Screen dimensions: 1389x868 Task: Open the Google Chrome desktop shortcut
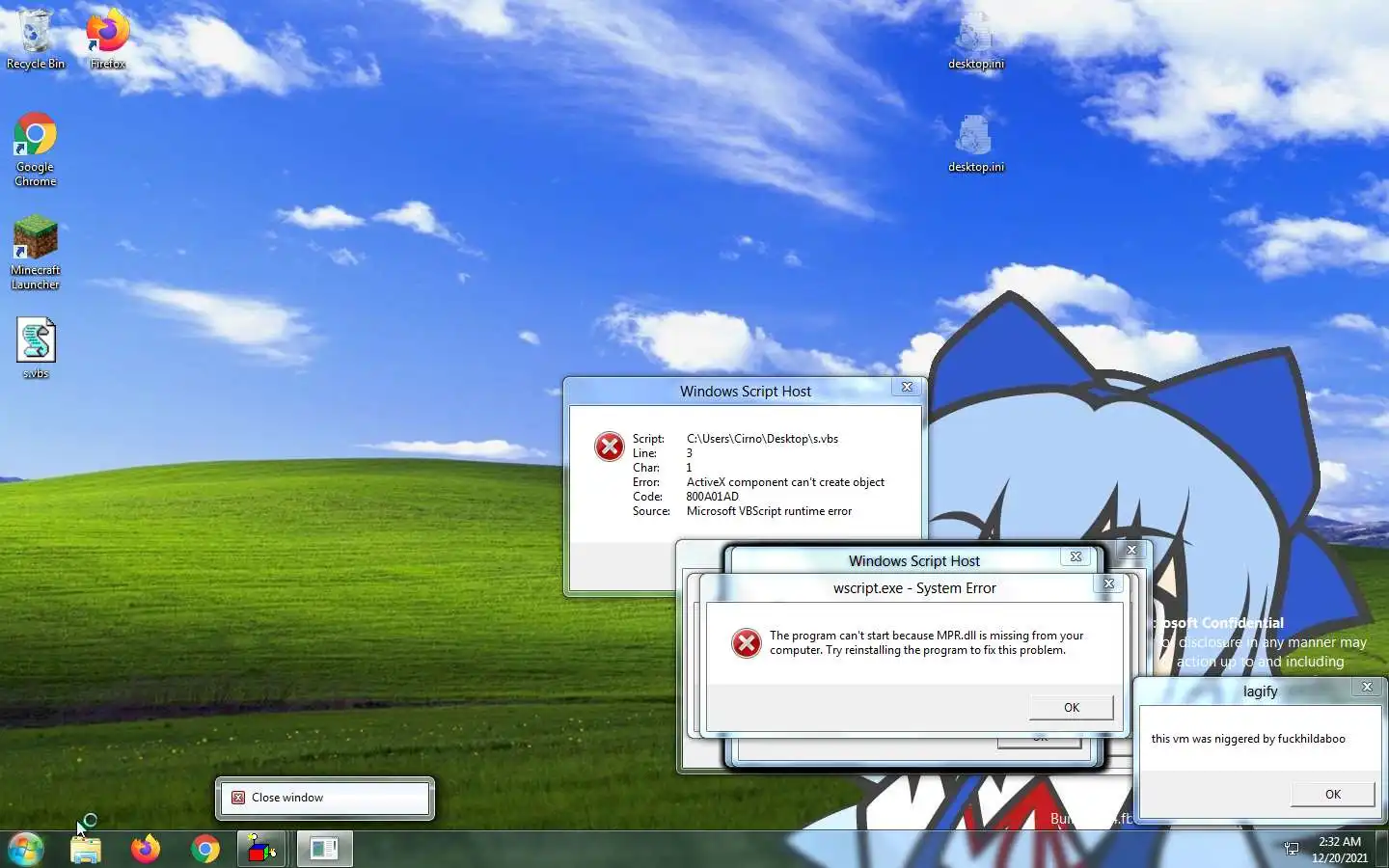36,149
